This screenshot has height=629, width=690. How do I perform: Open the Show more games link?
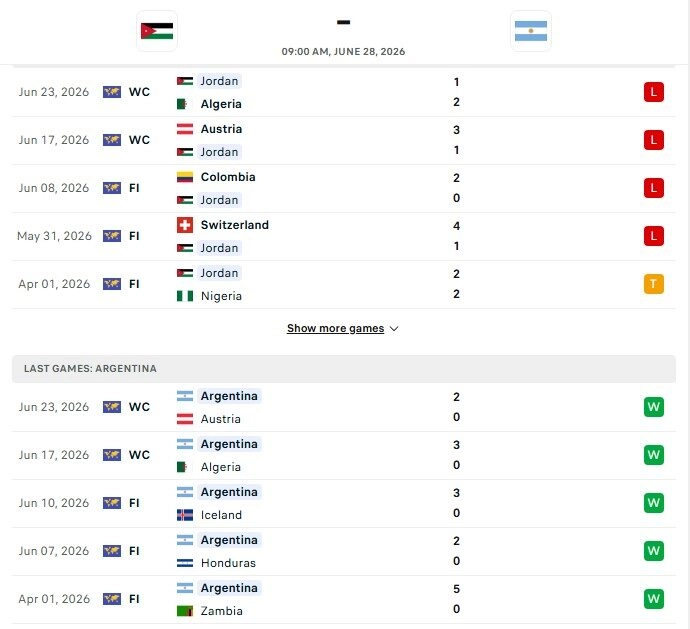335,328
